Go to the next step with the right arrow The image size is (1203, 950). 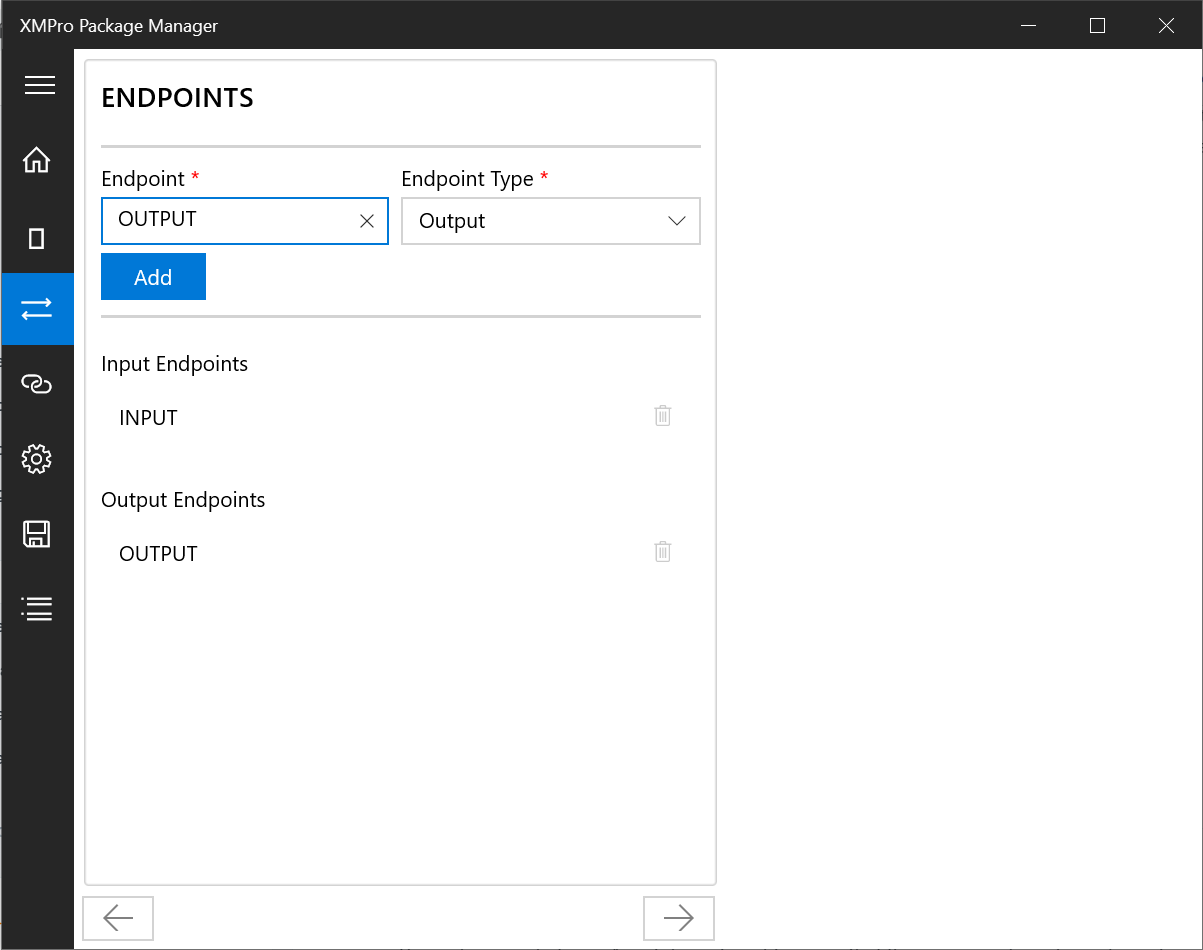pos(678,918)
